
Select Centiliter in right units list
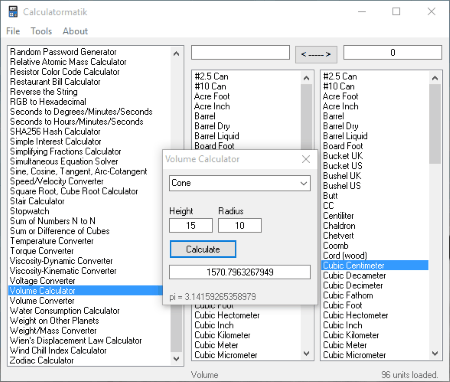[338, 216]
